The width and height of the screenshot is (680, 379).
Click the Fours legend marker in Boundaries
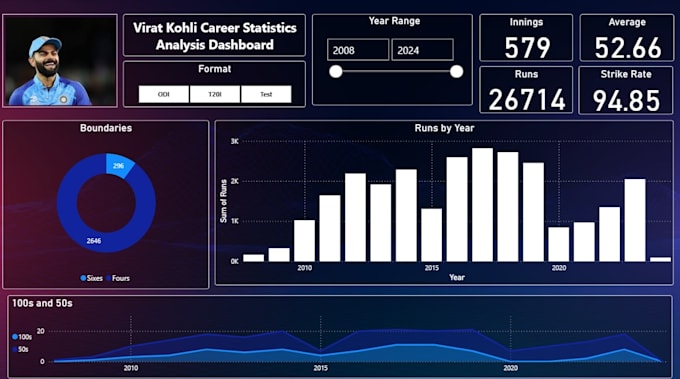[x=108, y=278]
